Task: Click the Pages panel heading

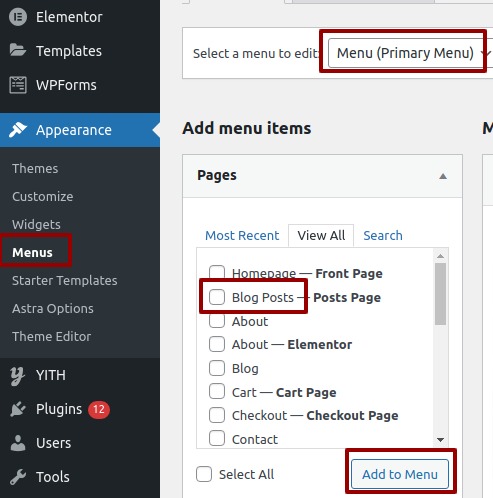Action: 217,175
